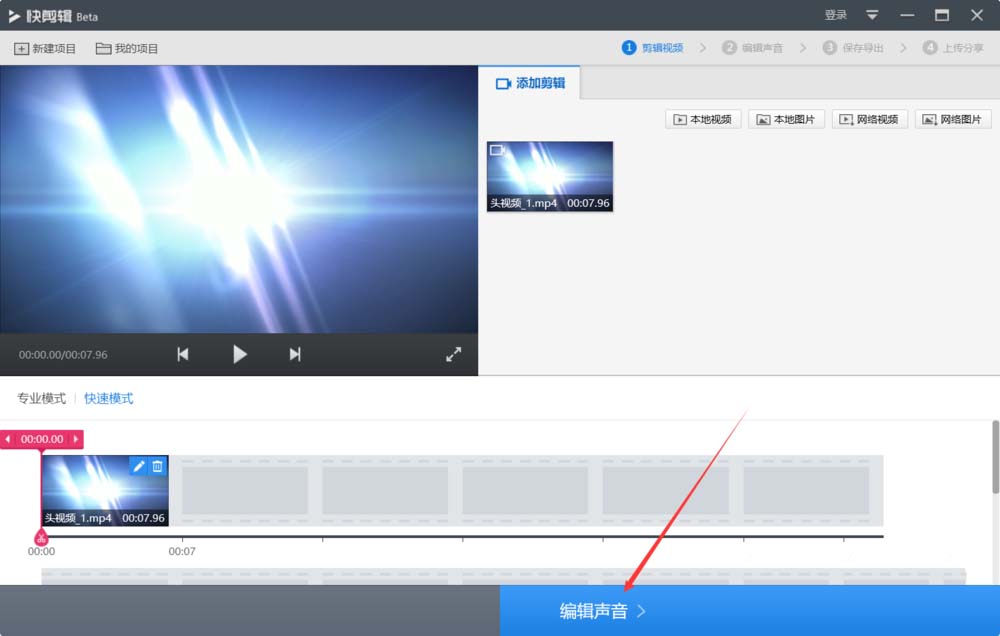
Task: Add a video with the 本地视频 button
Action: click(x=704, y=119)
